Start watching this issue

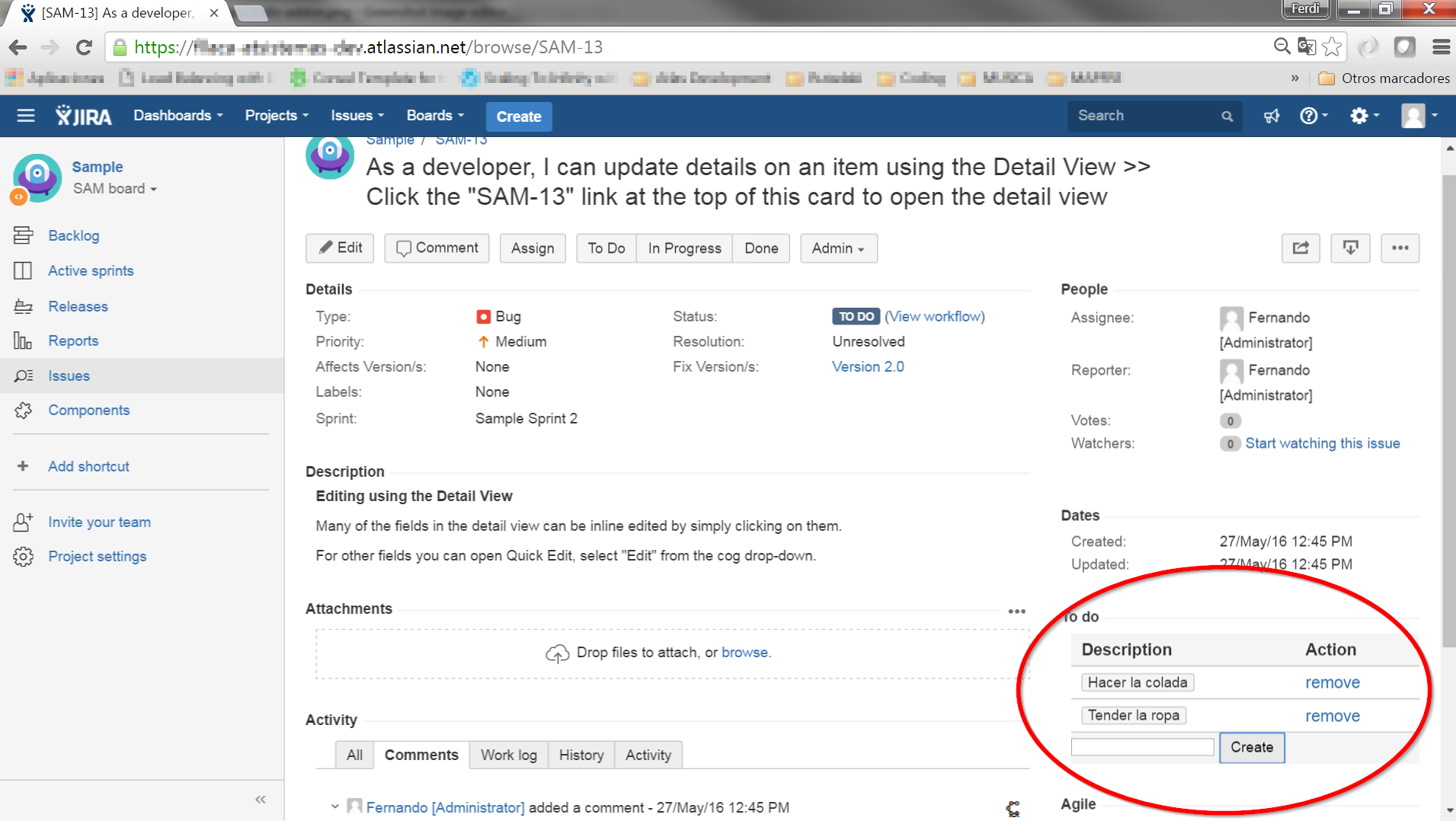pyautogui.click(x=1323, y=443)
